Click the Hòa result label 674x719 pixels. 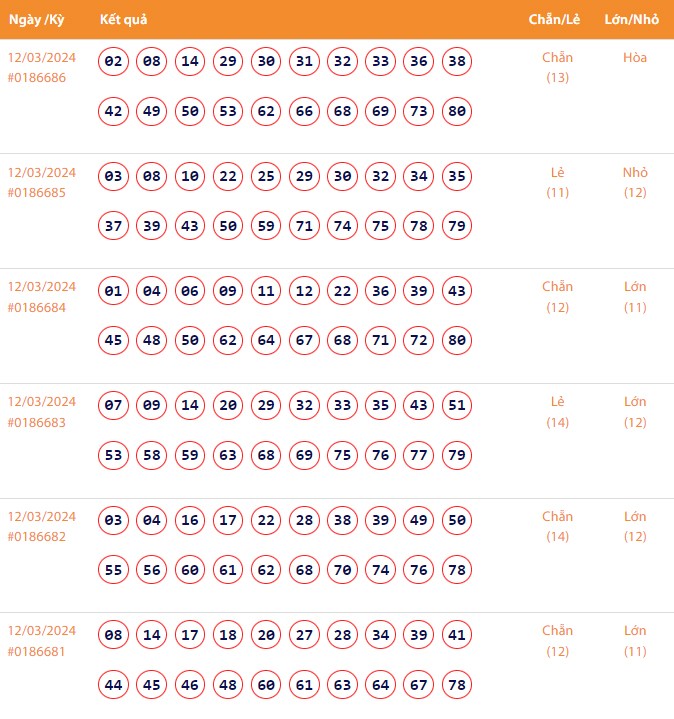pos(635,58)
